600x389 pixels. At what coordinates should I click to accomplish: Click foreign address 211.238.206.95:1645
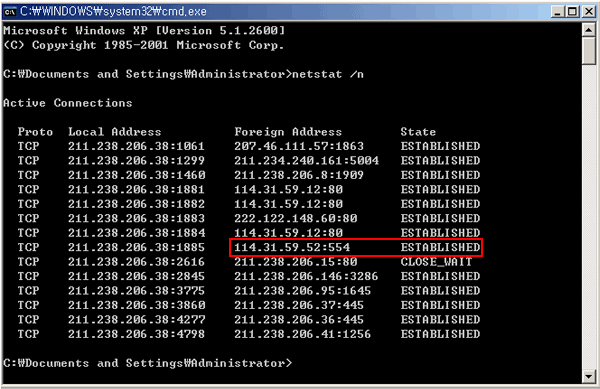[303, 291]
